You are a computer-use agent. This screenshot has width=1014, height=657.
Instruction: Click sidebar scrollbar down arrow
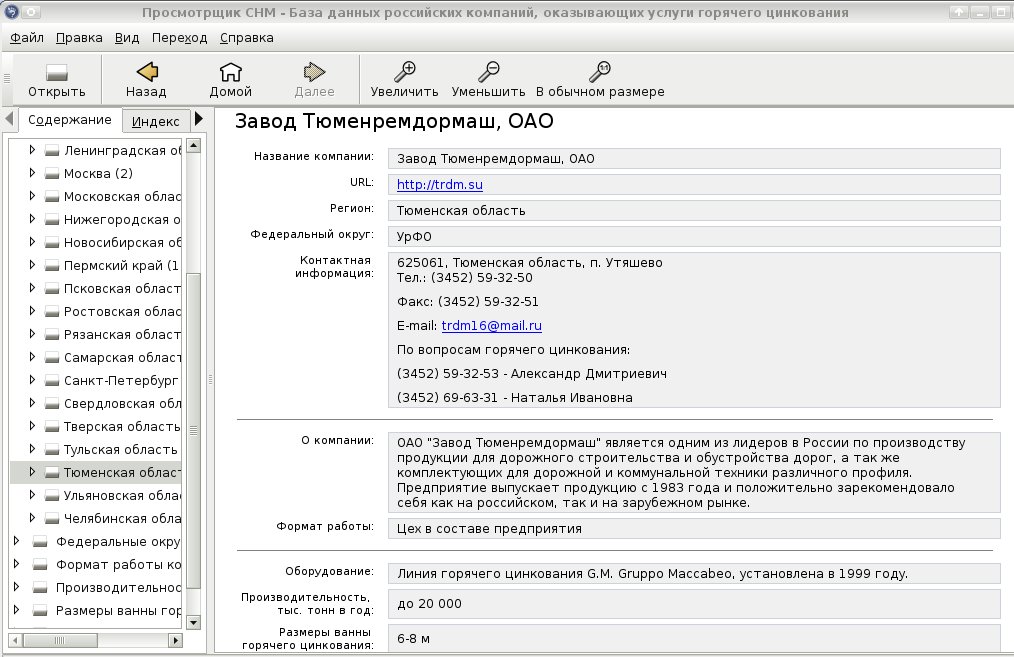coord(193,622)
